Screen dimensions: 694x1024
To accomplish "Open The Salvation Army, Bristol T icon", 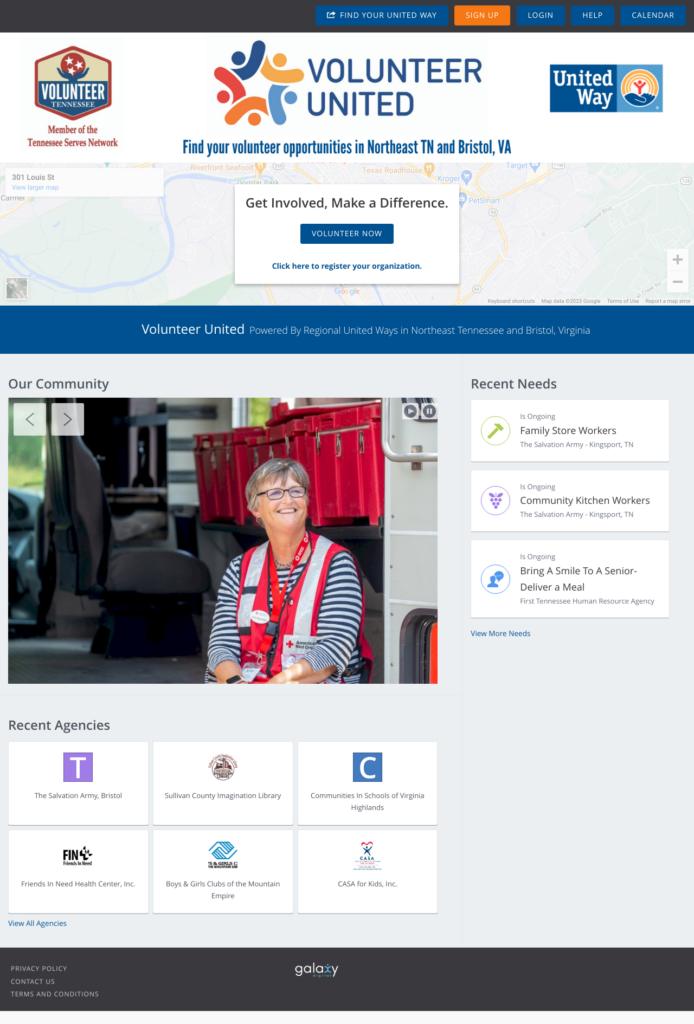I will pos(78,767).
